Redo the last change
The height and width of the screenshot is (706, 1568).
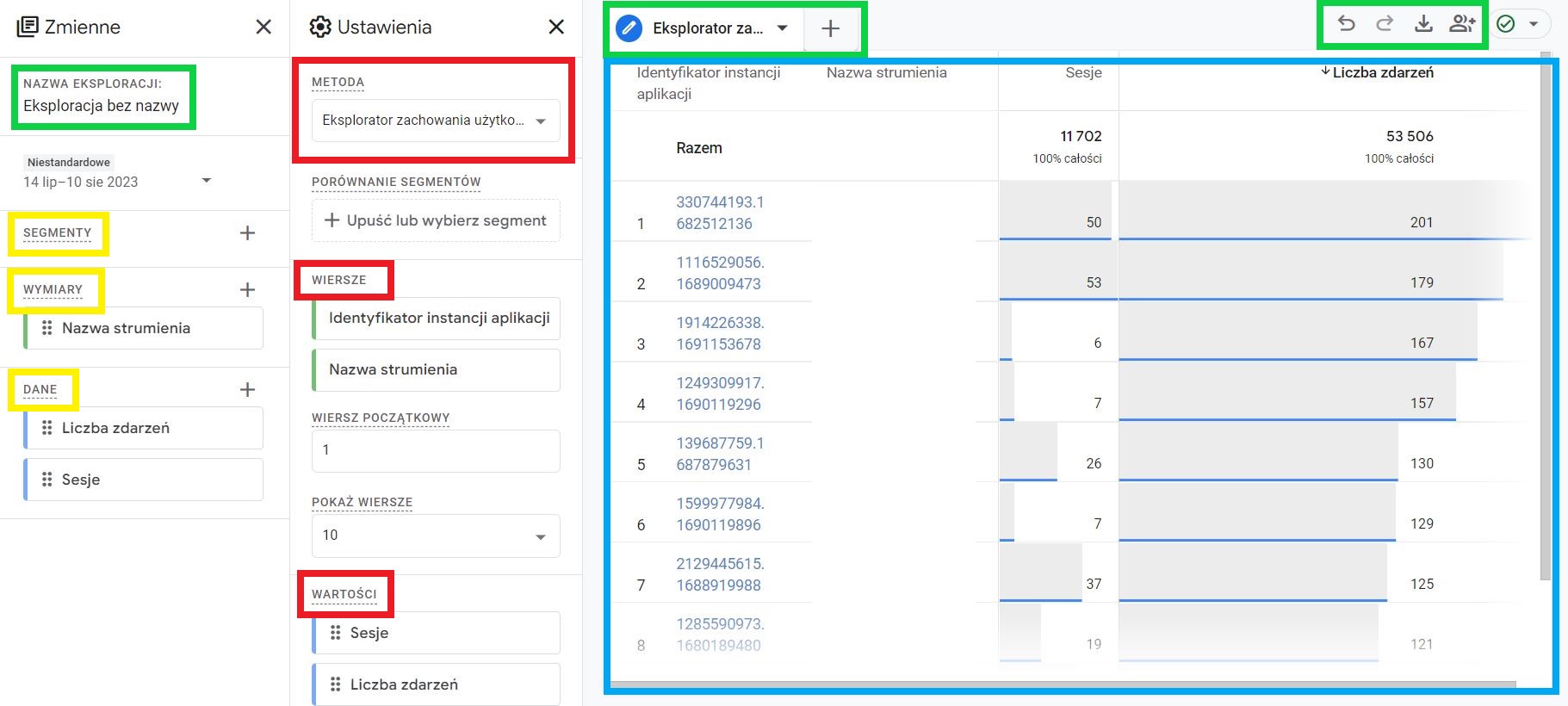pyautogui.click(x=1385, y=24)
